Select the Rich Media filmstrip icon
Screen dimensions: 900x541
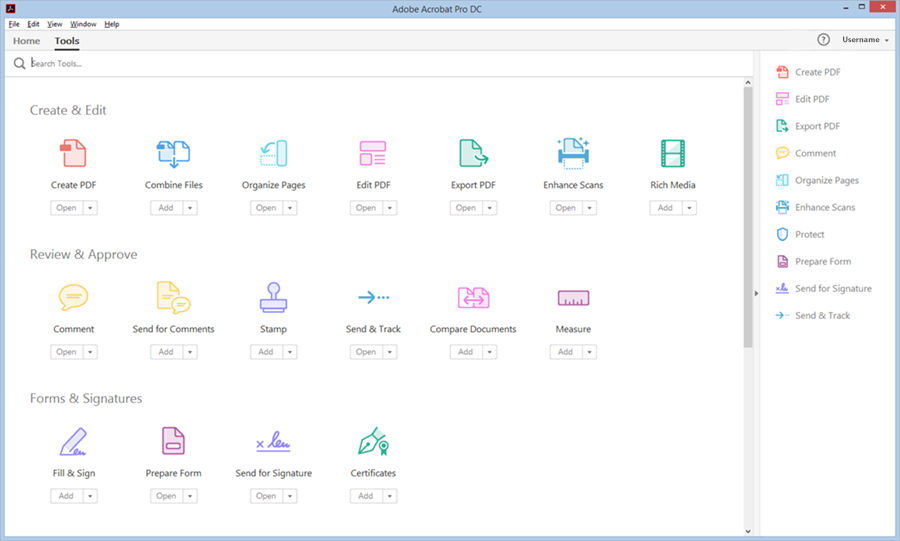(673, 153)
